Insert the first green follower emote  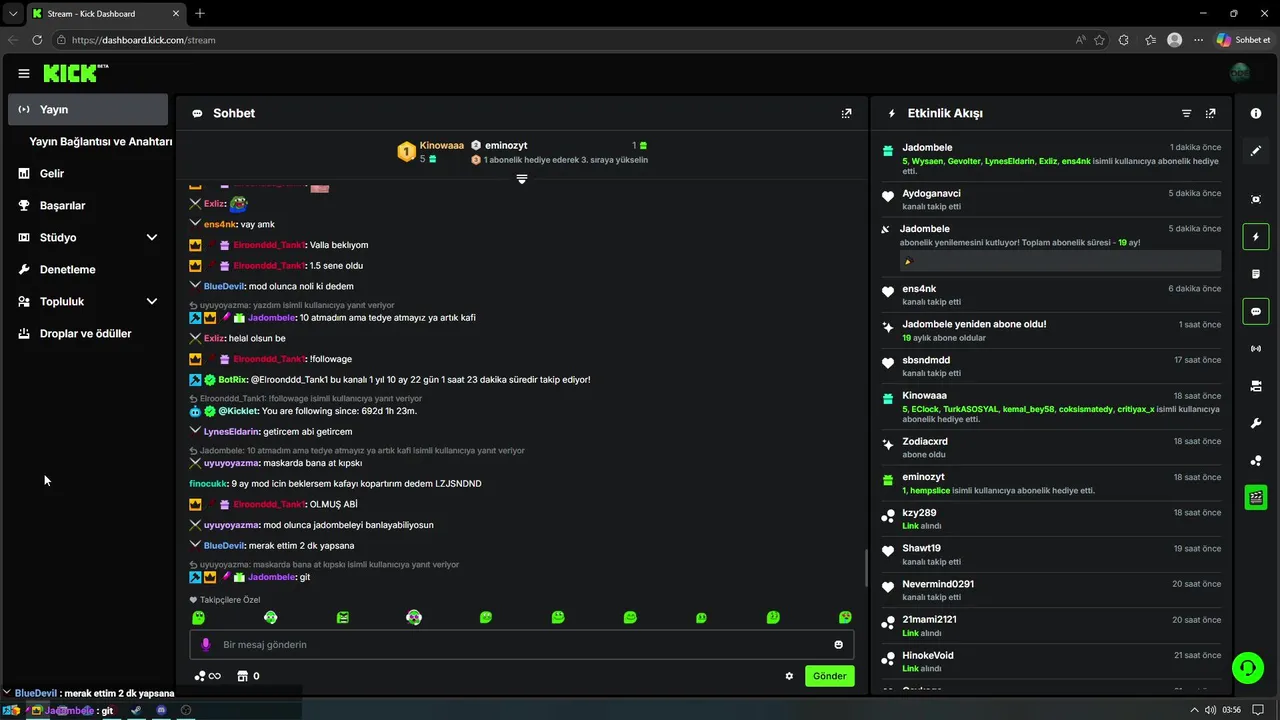pos(198,618)
